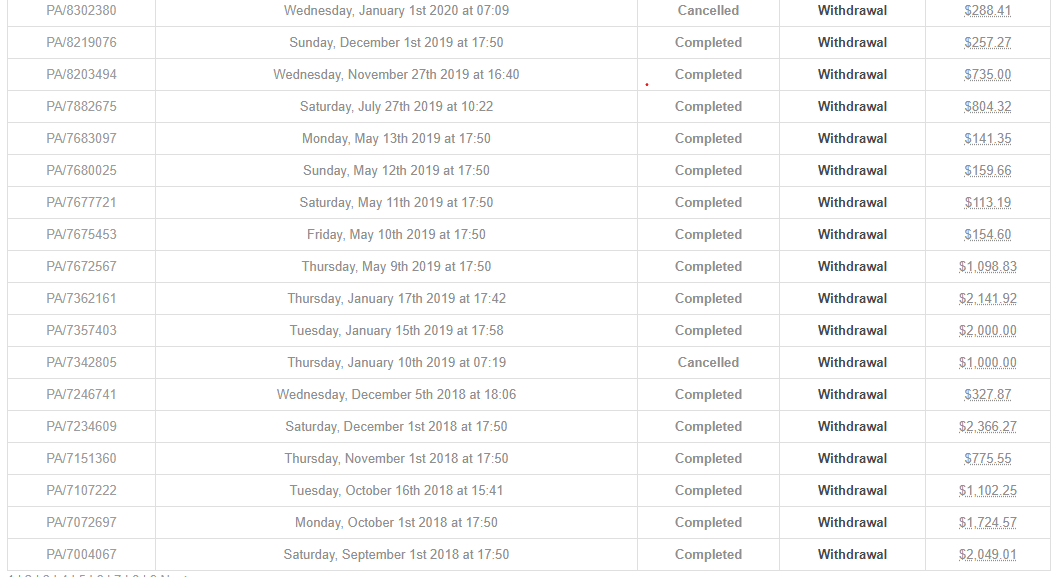Click transaction ID PA/7882675
Viewport: 1061px width, 577px height.
(81, 107)
